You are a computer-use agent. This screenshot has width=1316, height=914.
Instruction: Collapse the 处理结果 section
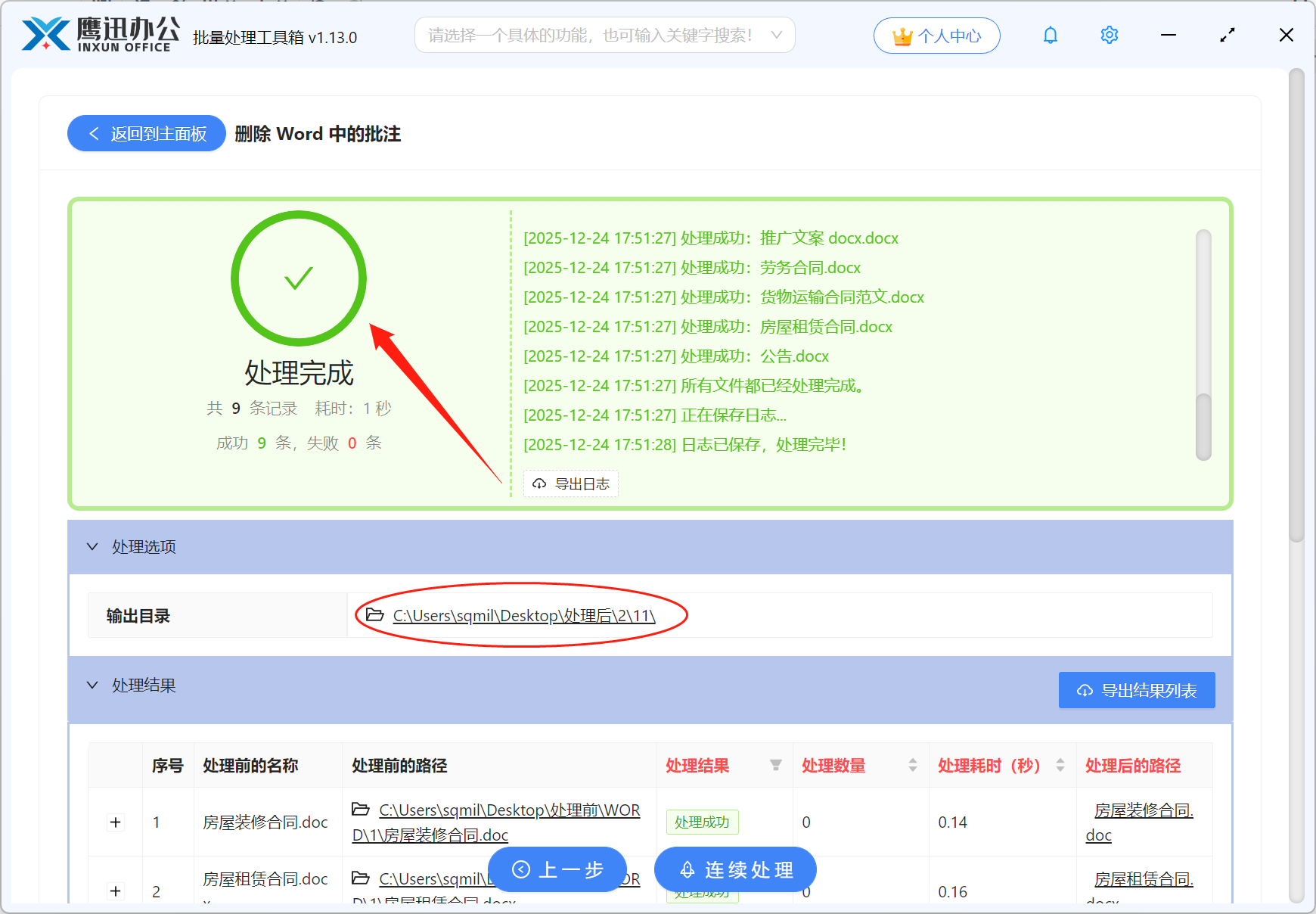point(92,685)
